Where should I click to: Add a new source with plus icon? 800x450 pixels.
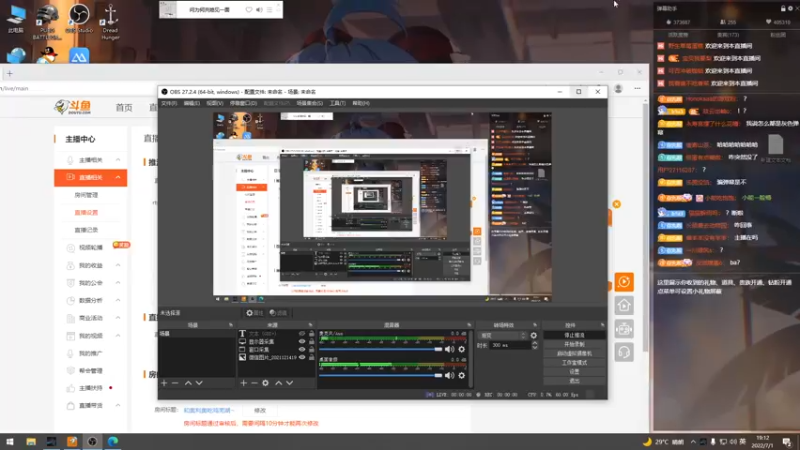243,383
